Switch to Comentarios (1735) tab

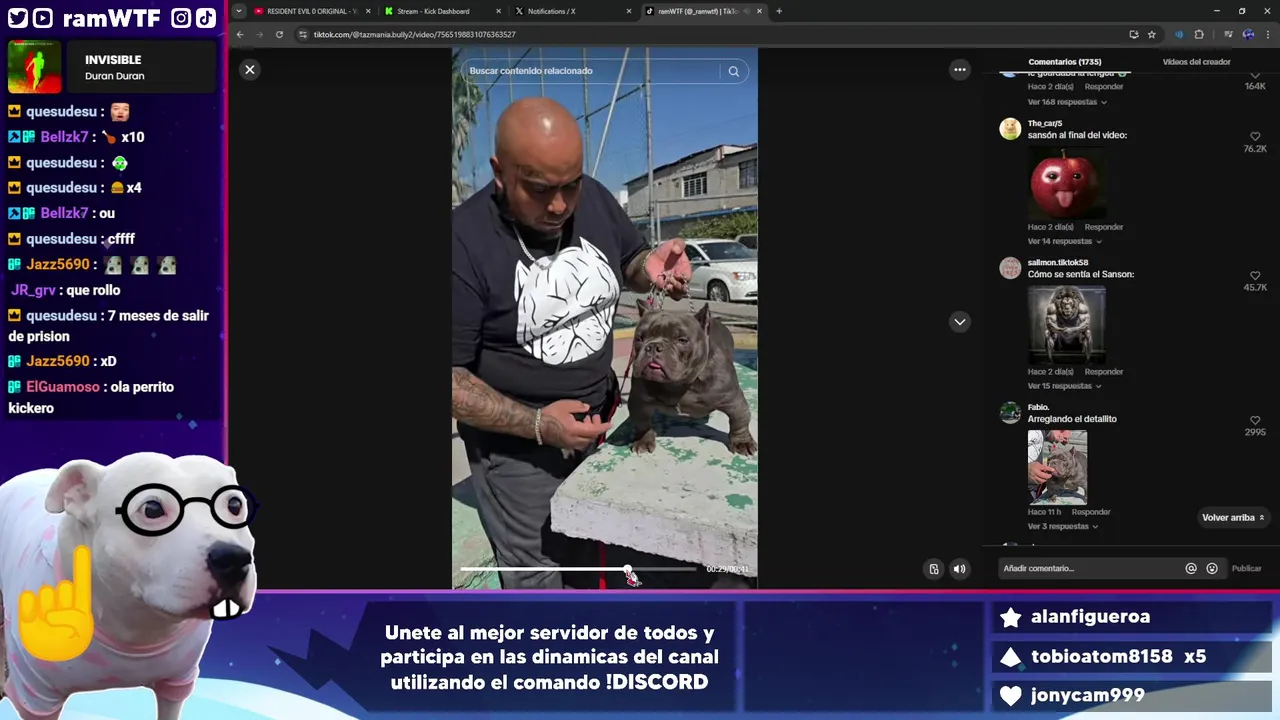[x=1065, y=62]
